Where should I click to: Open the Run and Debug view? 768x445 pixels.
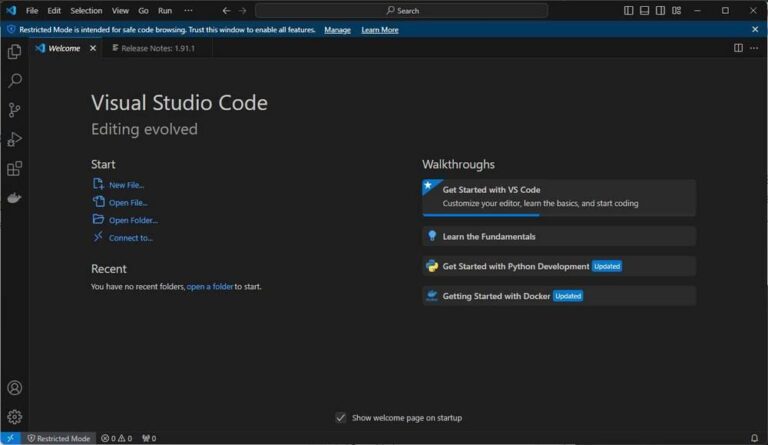pyautogui.click(x=15, y=140)
